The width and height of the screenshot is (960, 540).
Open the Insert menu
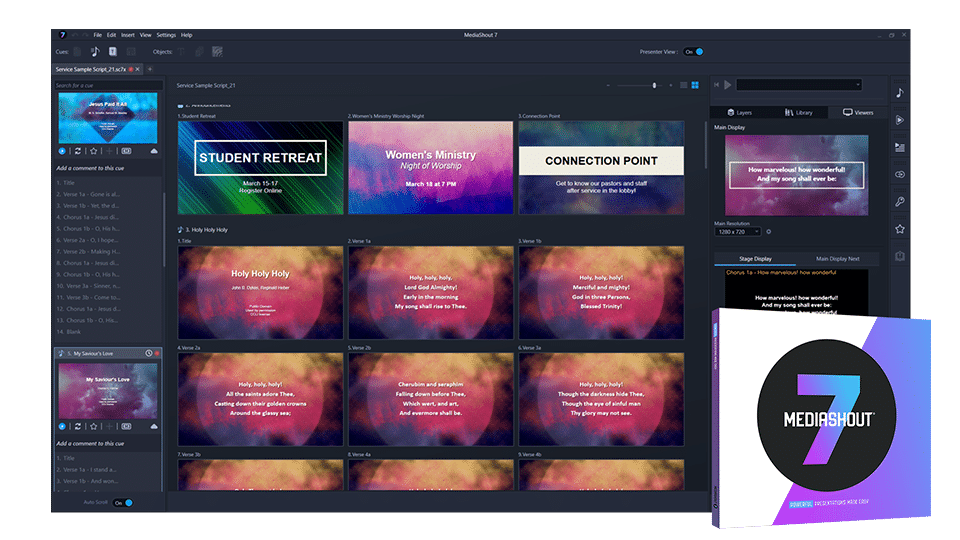pyautogui.click(x=126, y=35)
